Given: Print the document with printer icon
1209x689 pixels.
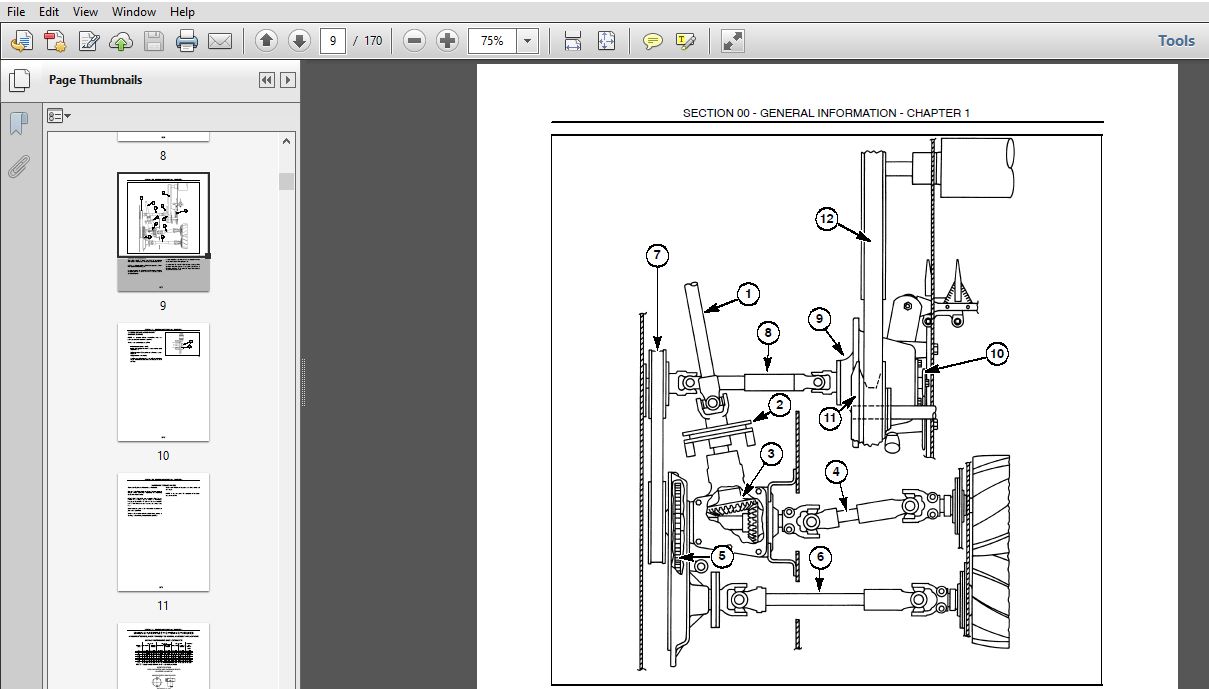Looking at the screenshot, I should [x=187, y=41].
